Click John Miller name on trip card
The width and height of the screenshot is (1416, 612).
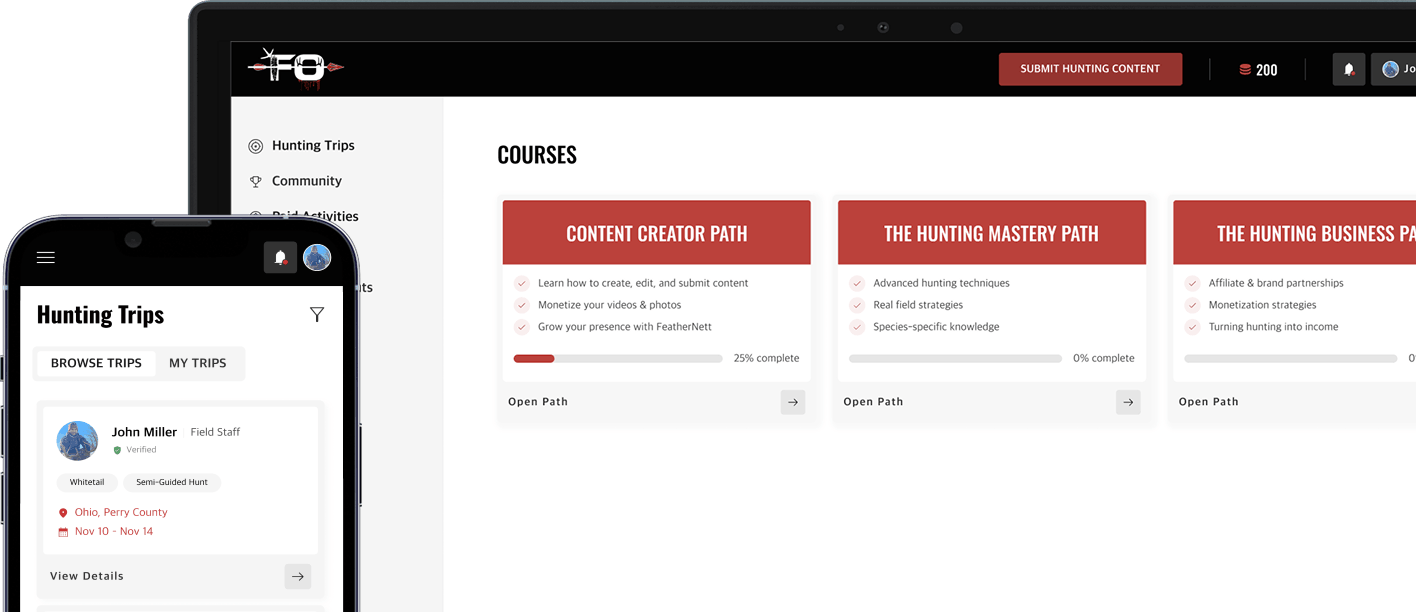point(144,432)
